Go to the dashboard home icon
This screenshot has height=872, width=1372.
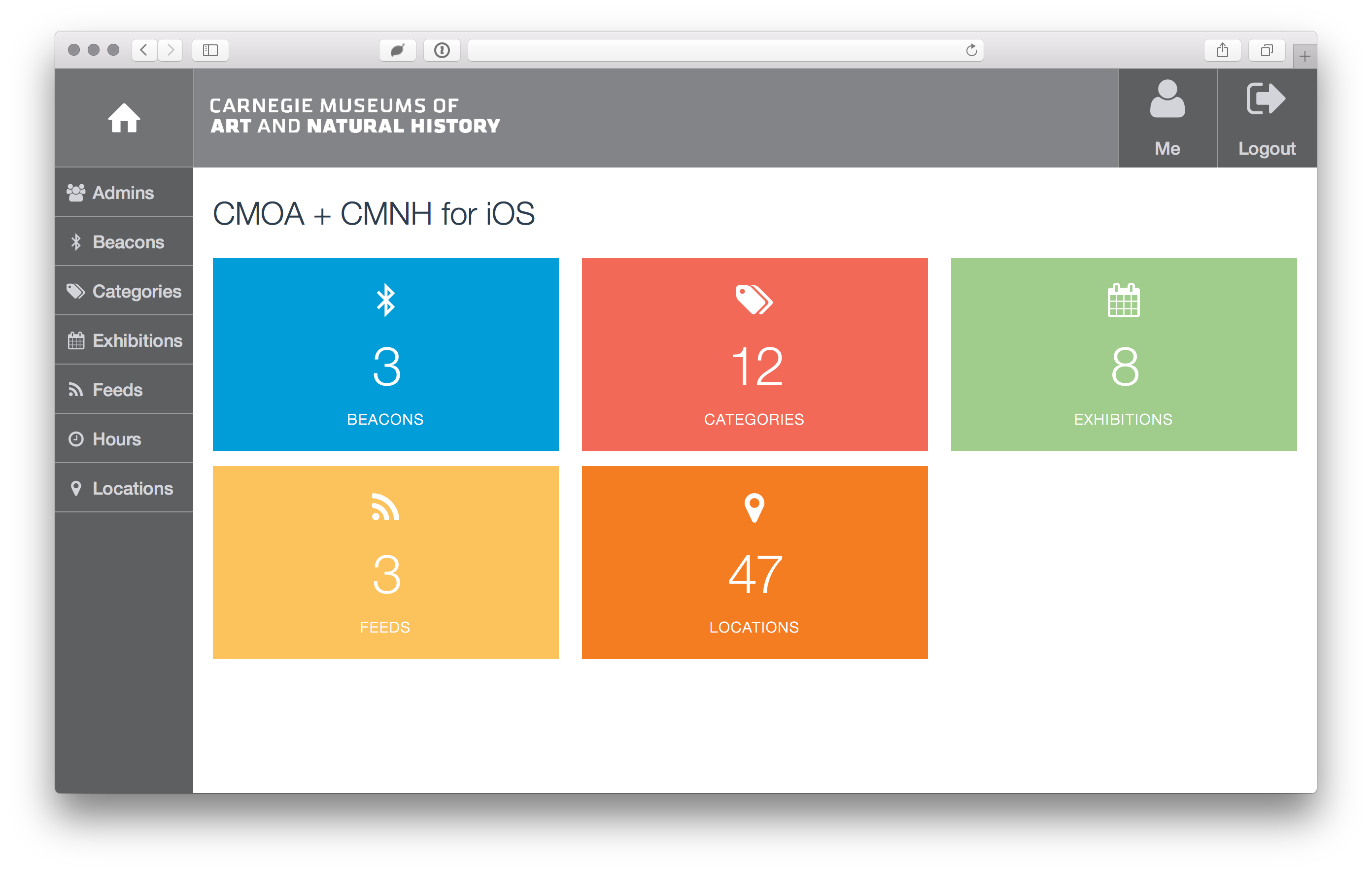click(x=124, y=118)
